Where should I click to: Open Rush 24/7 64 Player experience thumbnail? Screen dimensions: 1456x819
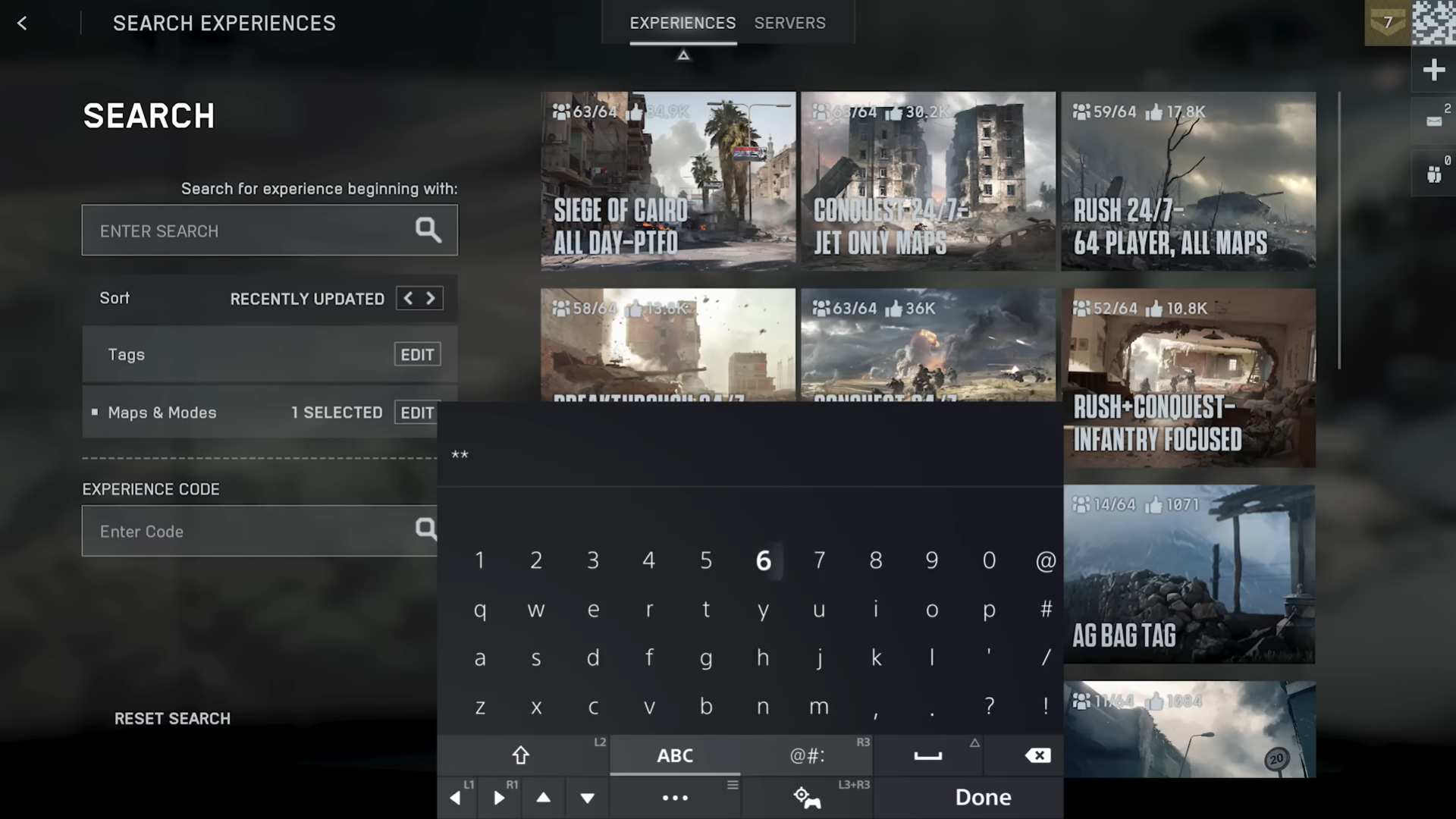[x=1188, y=181]
